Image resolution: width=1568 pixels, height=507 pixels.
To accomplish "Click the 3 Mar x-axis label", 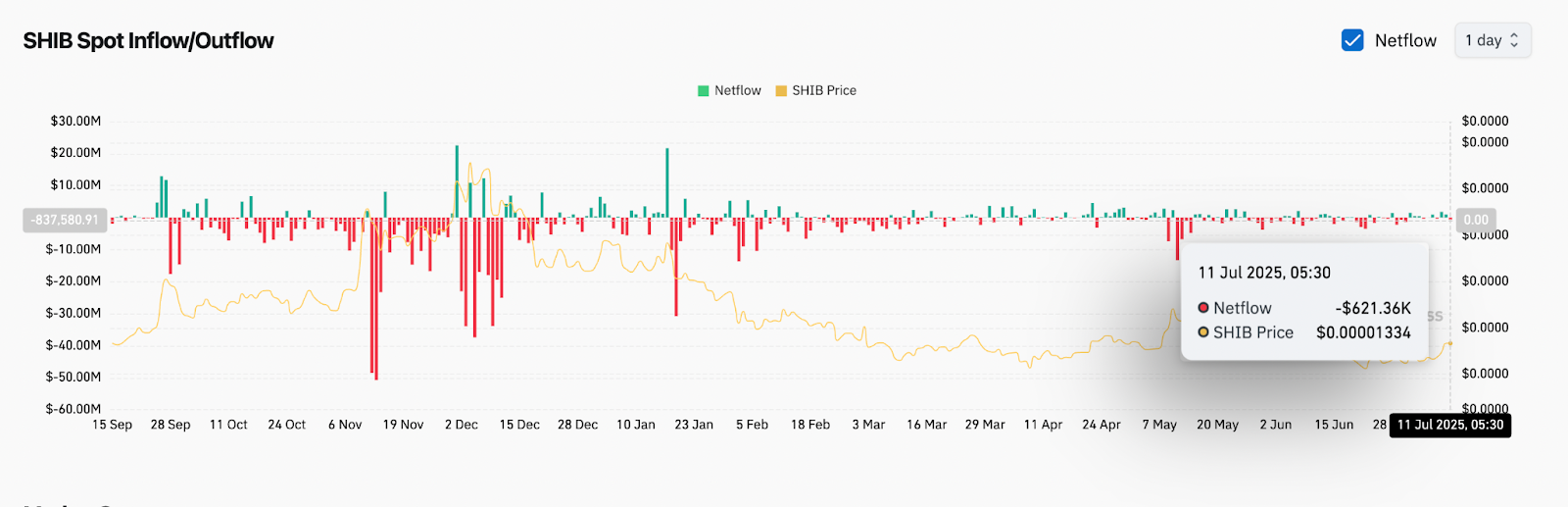I will (x=868, y=425).
